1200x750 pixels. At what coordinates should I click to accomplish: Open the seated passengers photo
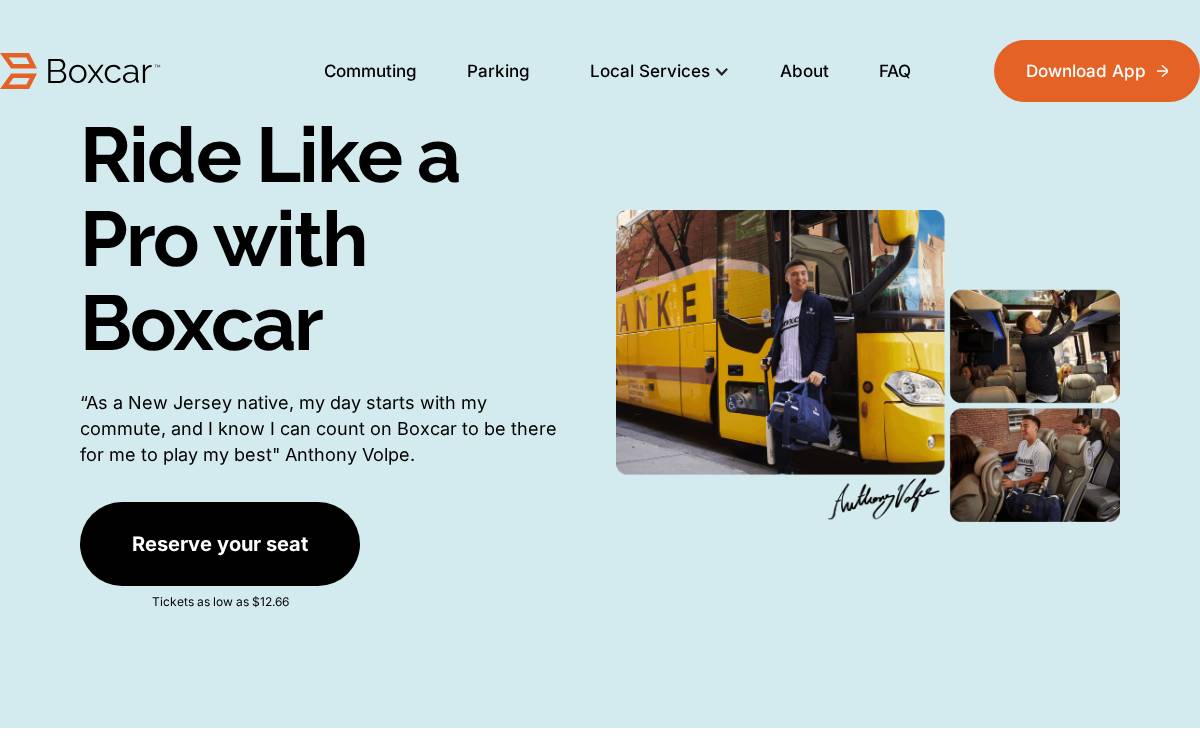1035,465
